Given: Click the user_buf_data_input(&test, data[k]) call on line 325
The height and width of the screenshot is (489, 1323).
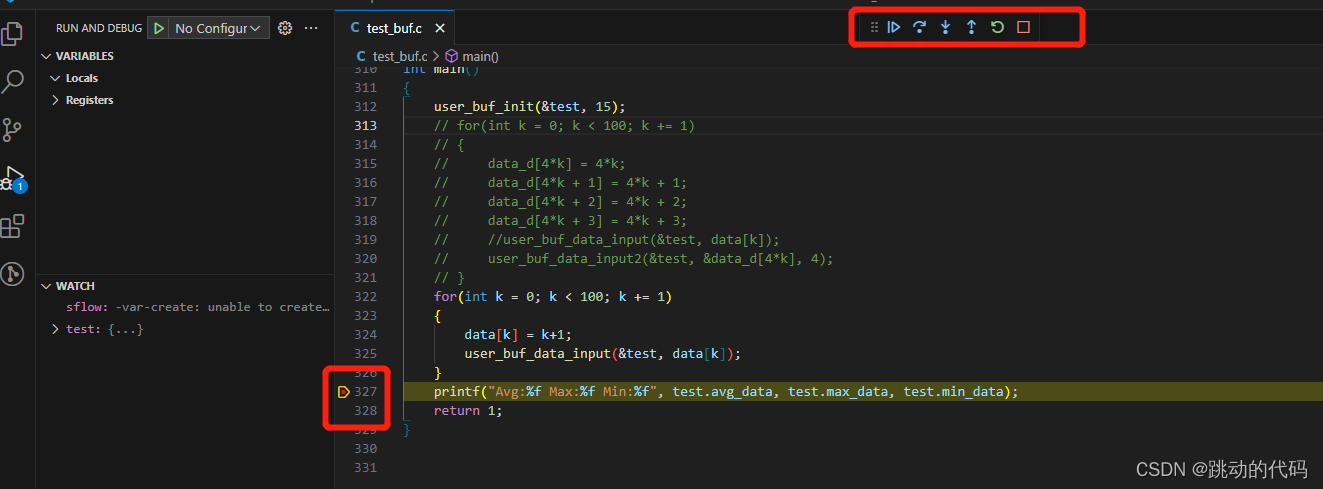Looking at the screenshot, I should 602,354.
